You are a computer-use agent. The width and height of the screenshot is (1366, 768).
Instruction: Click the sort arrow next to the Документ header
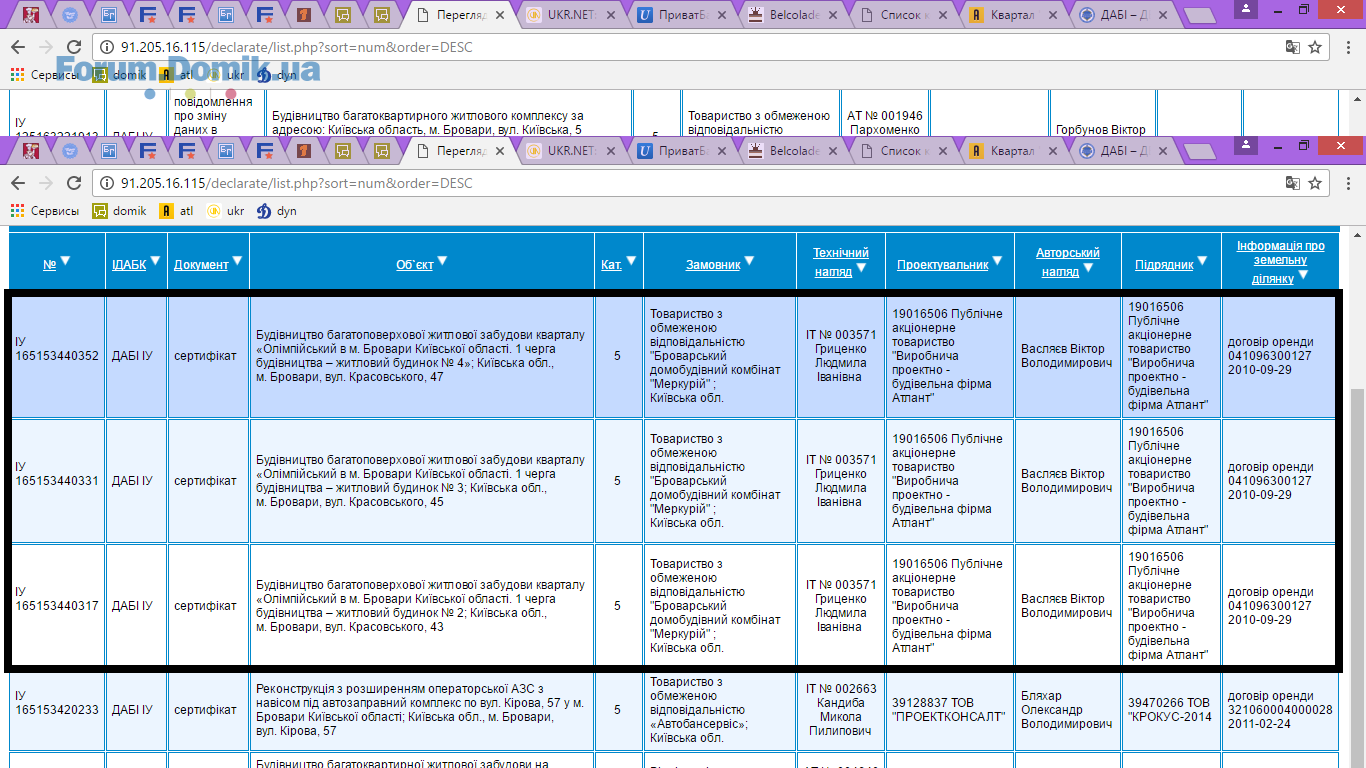coord(238,261)
